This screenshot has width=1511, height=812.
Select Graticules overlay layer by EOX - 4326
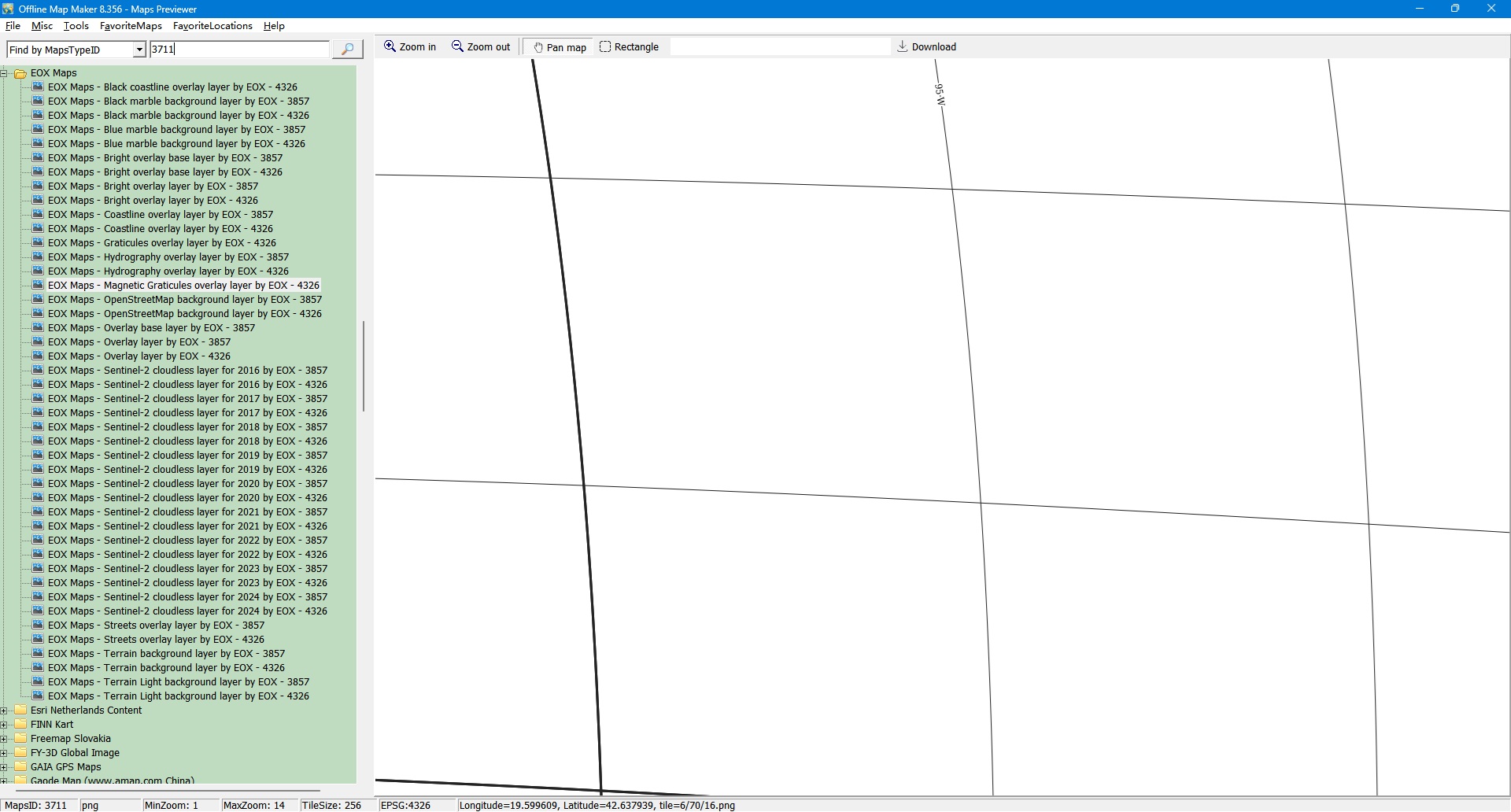189,243
